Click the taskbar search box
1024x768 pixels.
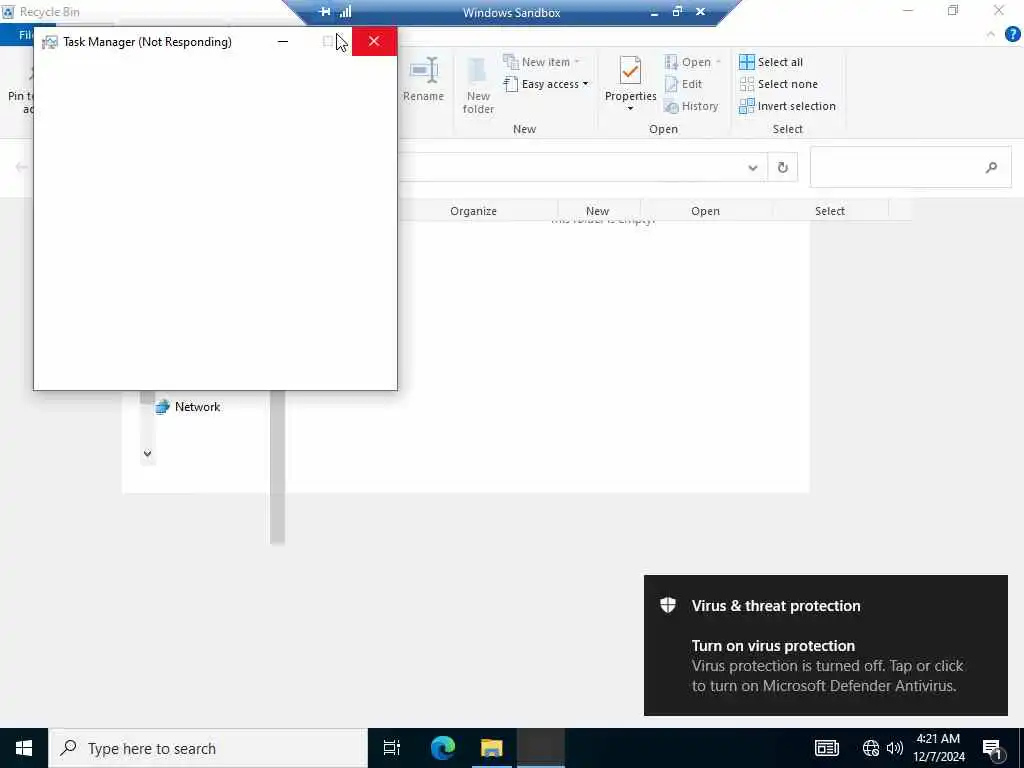click(208, 748)
